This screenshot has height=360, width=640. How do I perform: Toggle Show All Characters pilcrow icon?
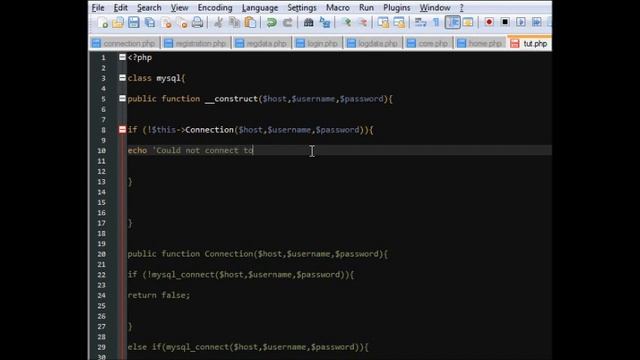[x=436, y=22]
